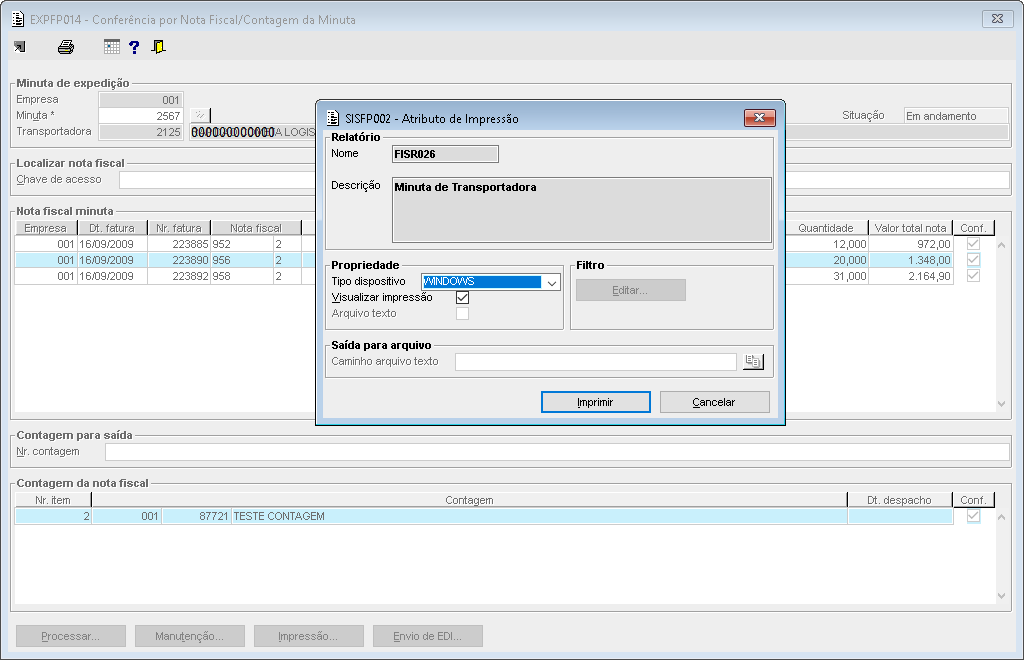Click the Contagem column header
Viewport: 1024px width, 660px height.
tap(469, 500)
